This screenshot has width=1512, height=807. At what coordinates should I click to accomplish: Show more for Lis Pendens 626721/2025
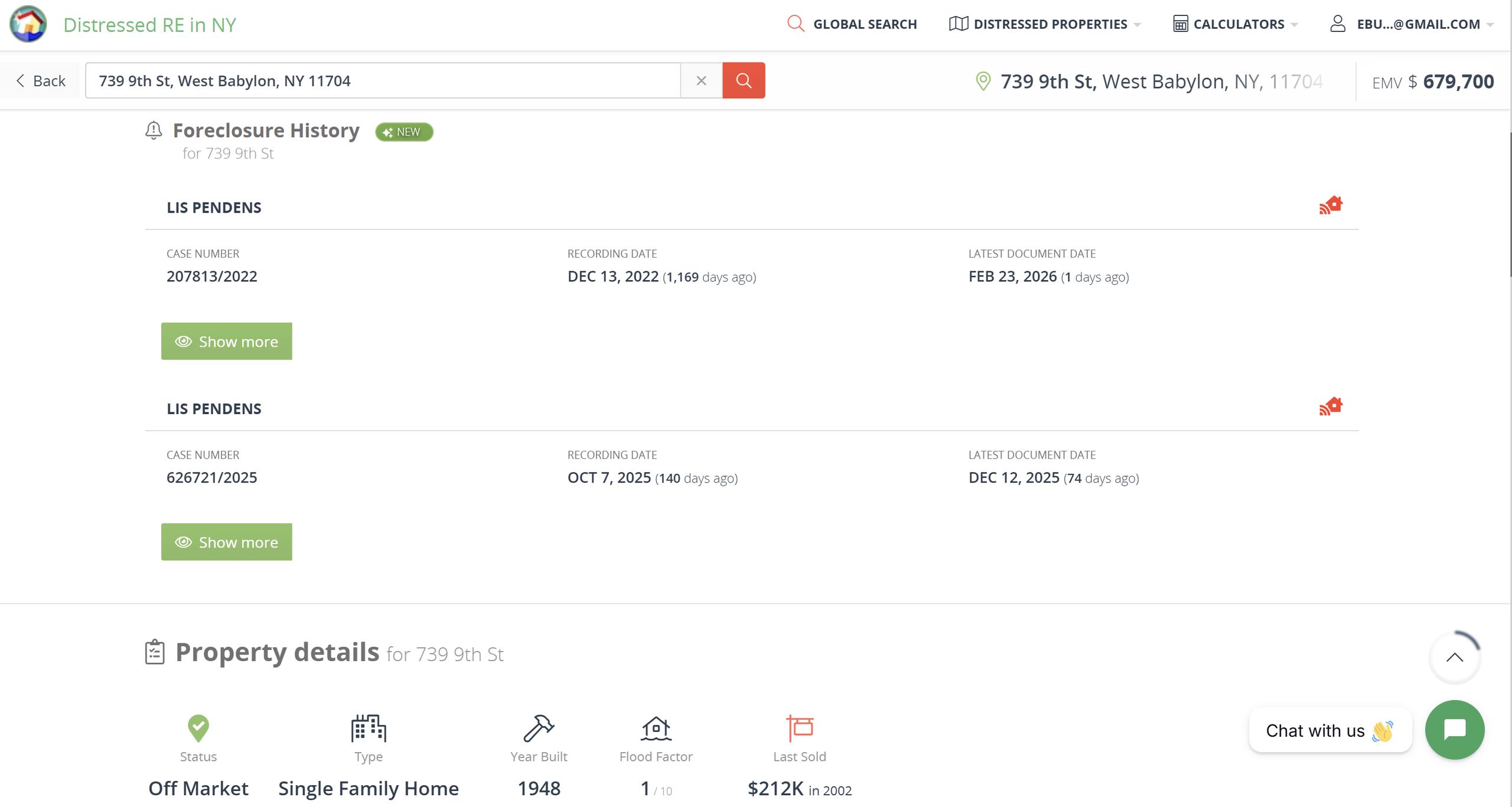(x=226, y=542)
